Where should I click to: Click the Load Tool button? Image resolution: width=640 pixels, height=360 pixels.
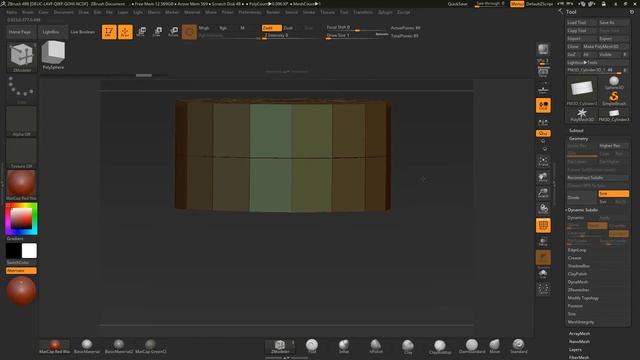[581, 22]
